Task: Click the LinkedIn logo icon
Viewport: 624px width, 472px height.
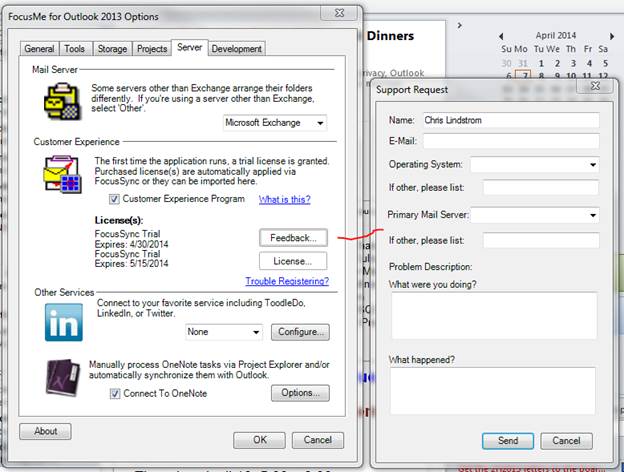Action: [x=64, y=322]
